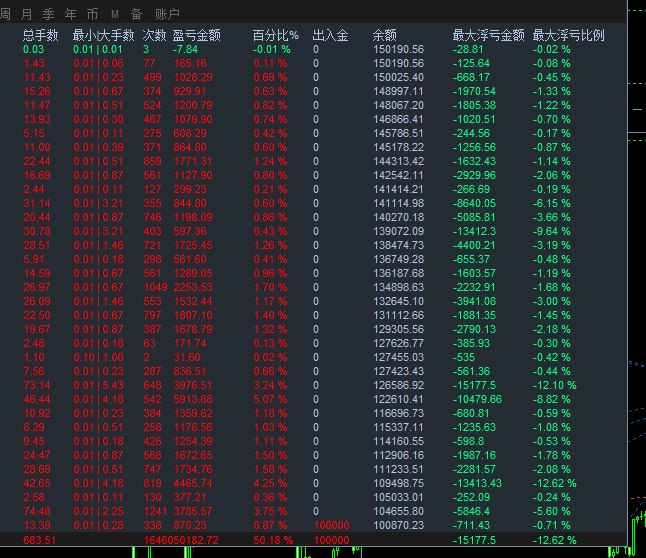
Task: Select profit amount 5913.68
Action: 193,400
